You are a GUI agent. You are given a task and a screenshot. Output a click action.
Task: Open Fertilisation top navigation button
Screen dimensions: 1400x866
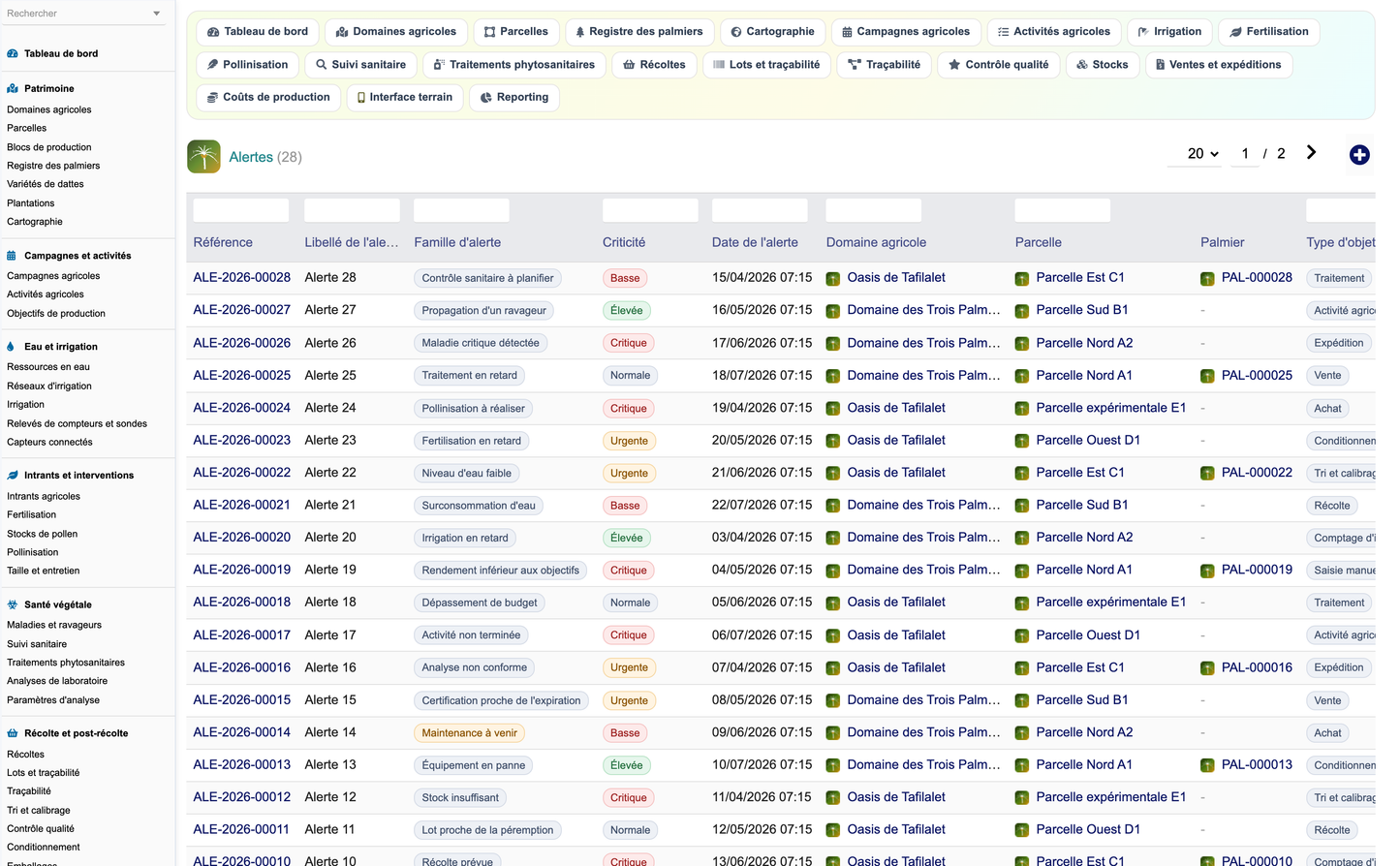point(1268,32)
